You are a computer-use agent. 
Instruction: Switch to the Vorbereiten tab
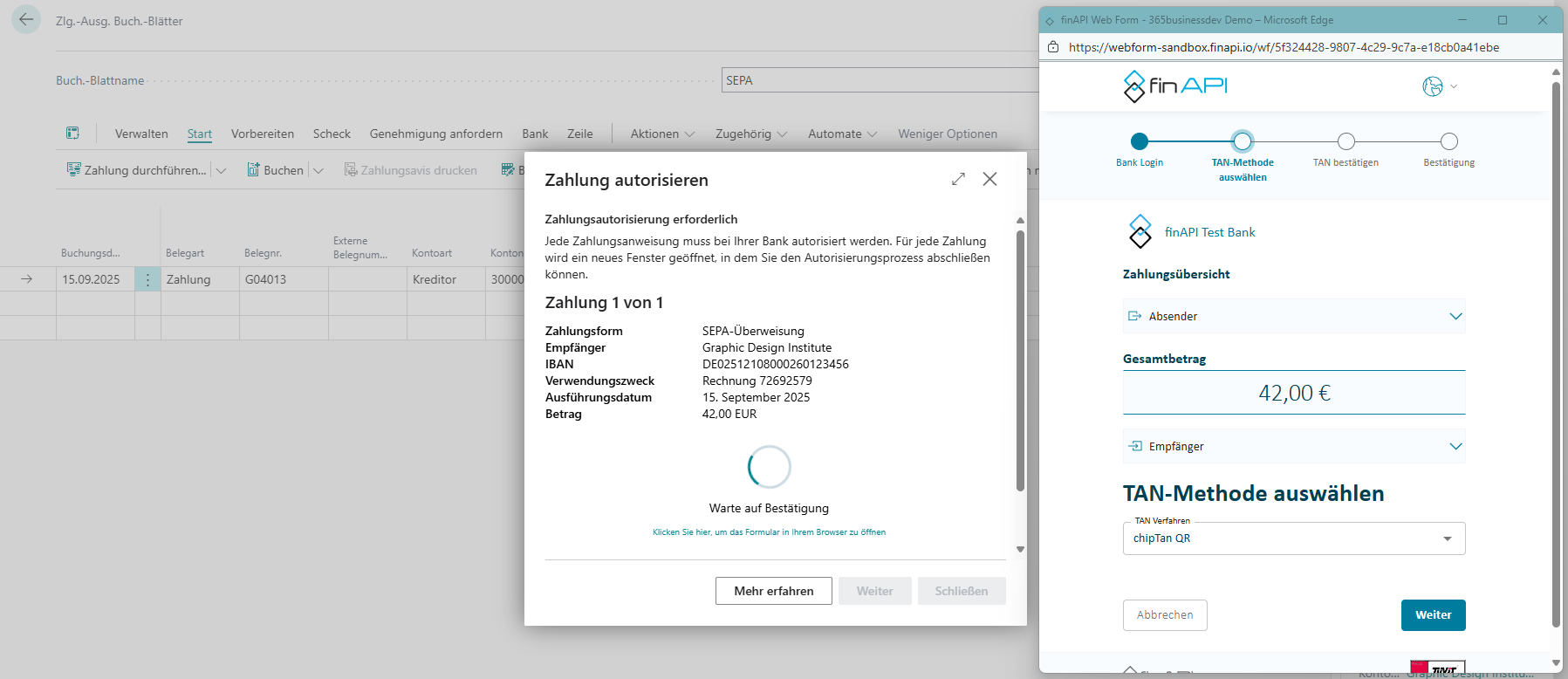[x=262, y=134]
